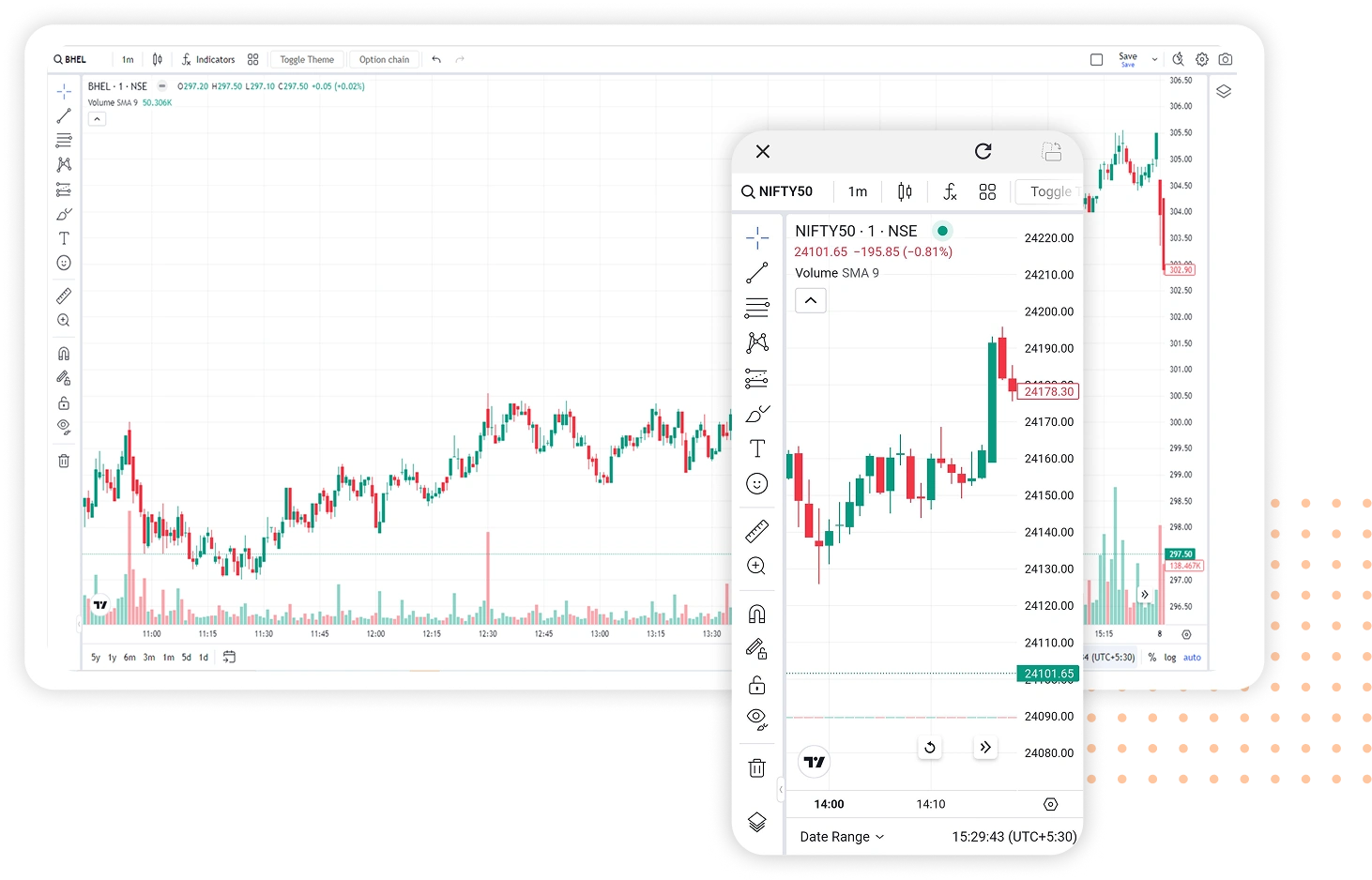This screenshot has width=1372, height=880.
Task: Toggle auto price scaling on NIFTY50 chart
Action: point(1192,657)
